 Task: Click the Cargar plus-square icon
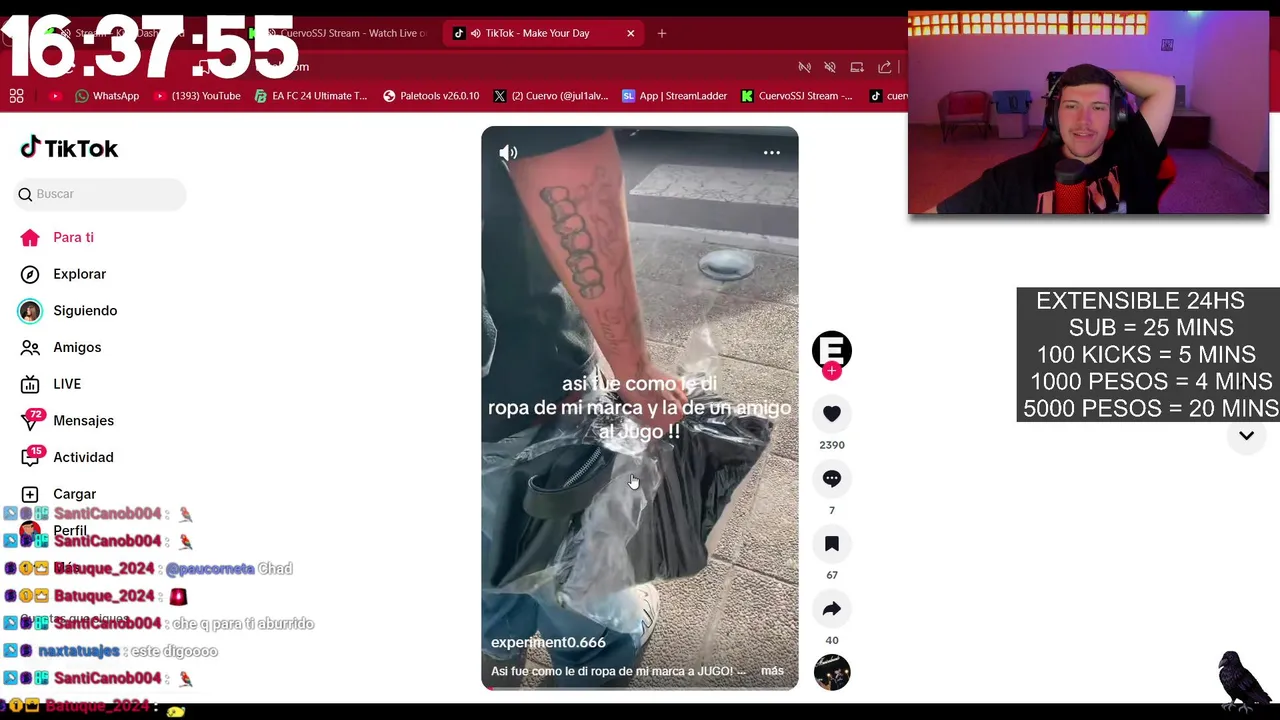(30, 494)
